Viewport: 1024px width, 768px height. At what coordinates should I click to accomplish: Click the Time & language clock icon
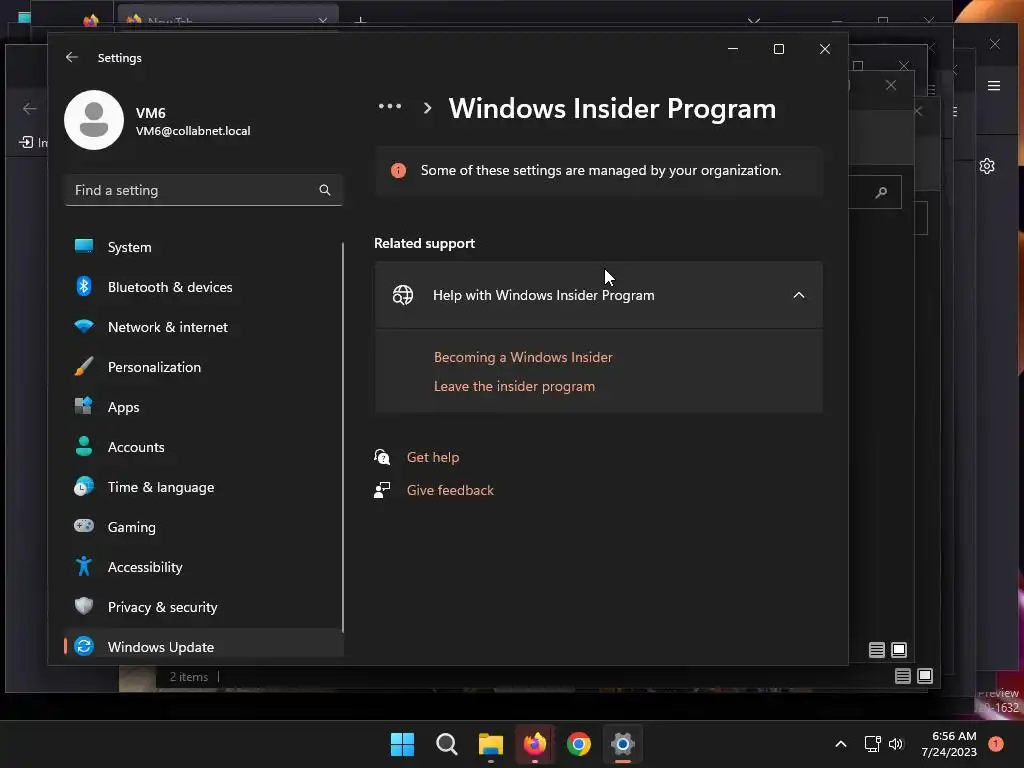(84, 486)
